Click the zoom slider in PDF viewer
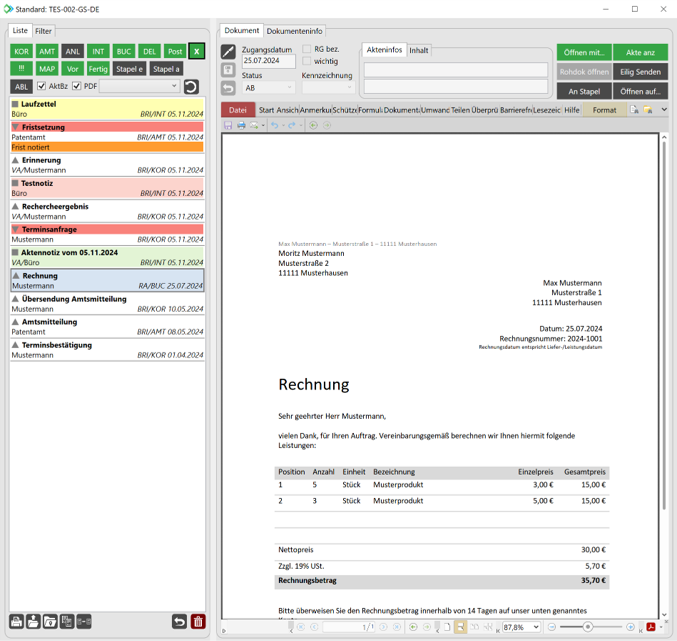 tap(590, 627)
